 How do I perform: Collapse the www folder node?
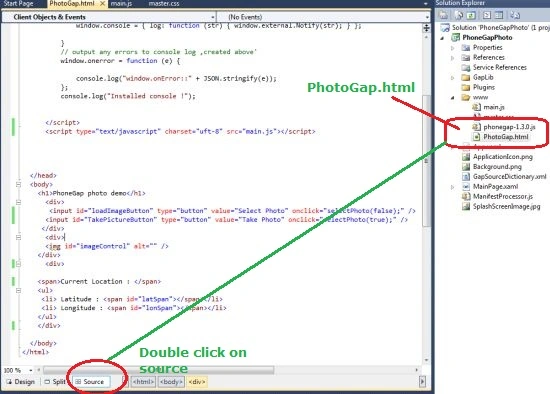click(452, 98)
